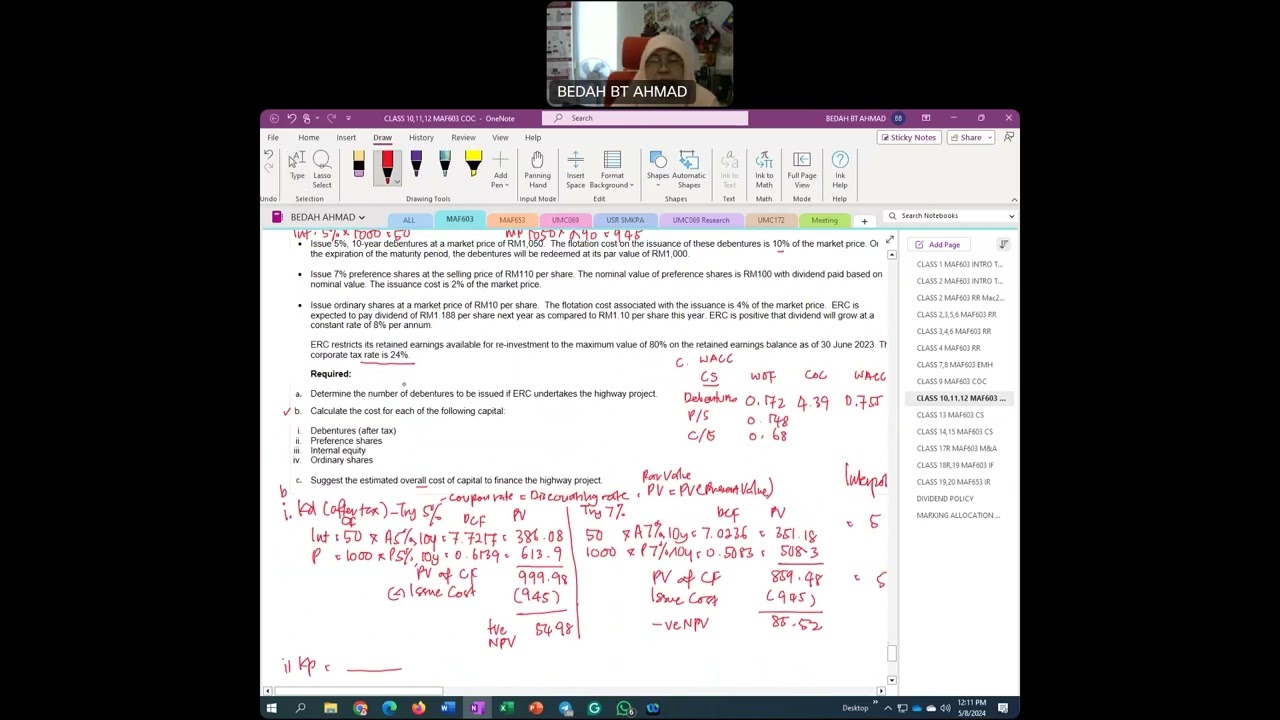Click the Add Page button
1280x720 pixels.
pos(938,245)
